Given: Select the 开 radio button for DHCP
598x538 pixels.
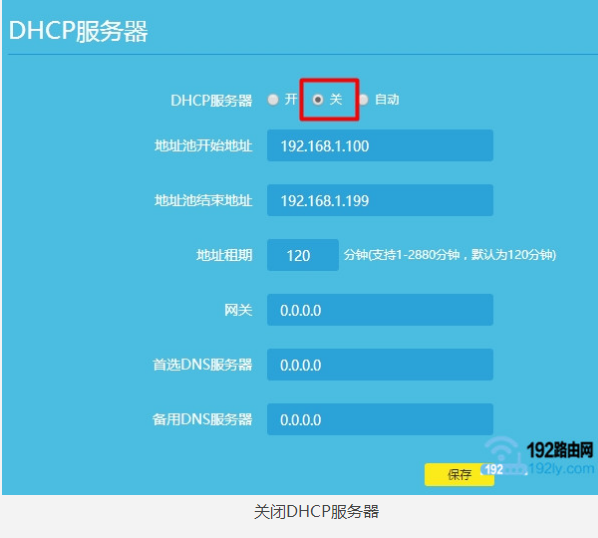Looking at the screenshot, I should click(273, 100).
